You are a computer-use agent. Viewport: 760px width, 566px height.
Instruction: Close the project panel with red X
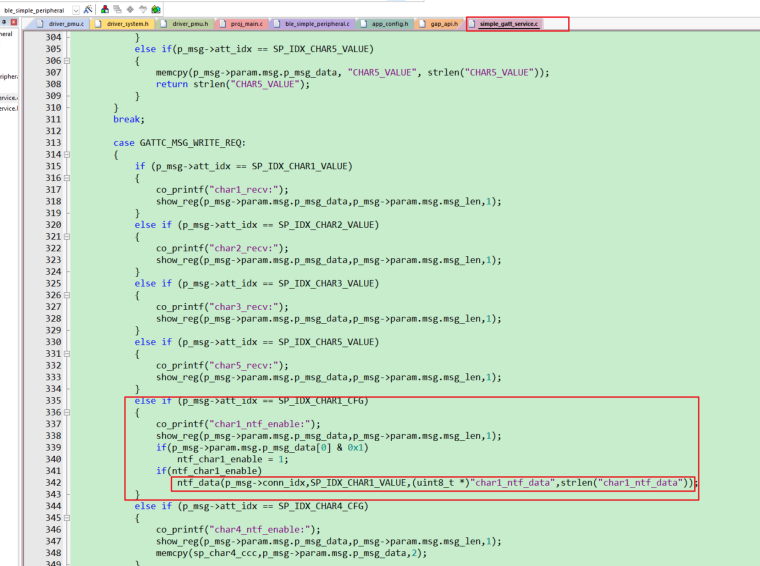14,22
